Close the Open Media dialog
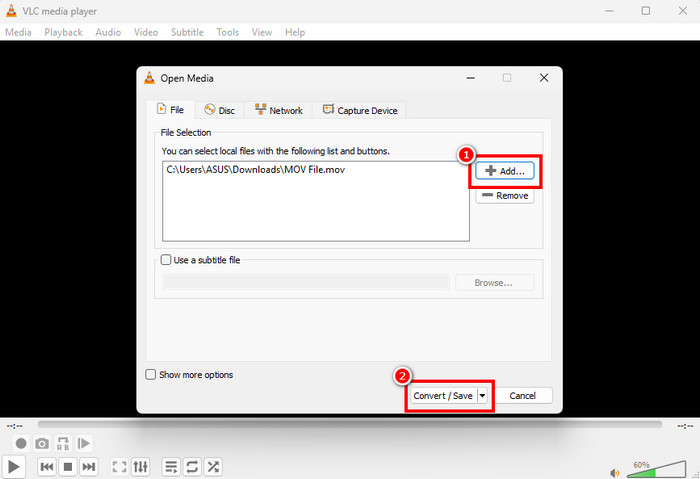Image resolution: width=700 pixels, height=479 pixels. [x=544, y=78]
